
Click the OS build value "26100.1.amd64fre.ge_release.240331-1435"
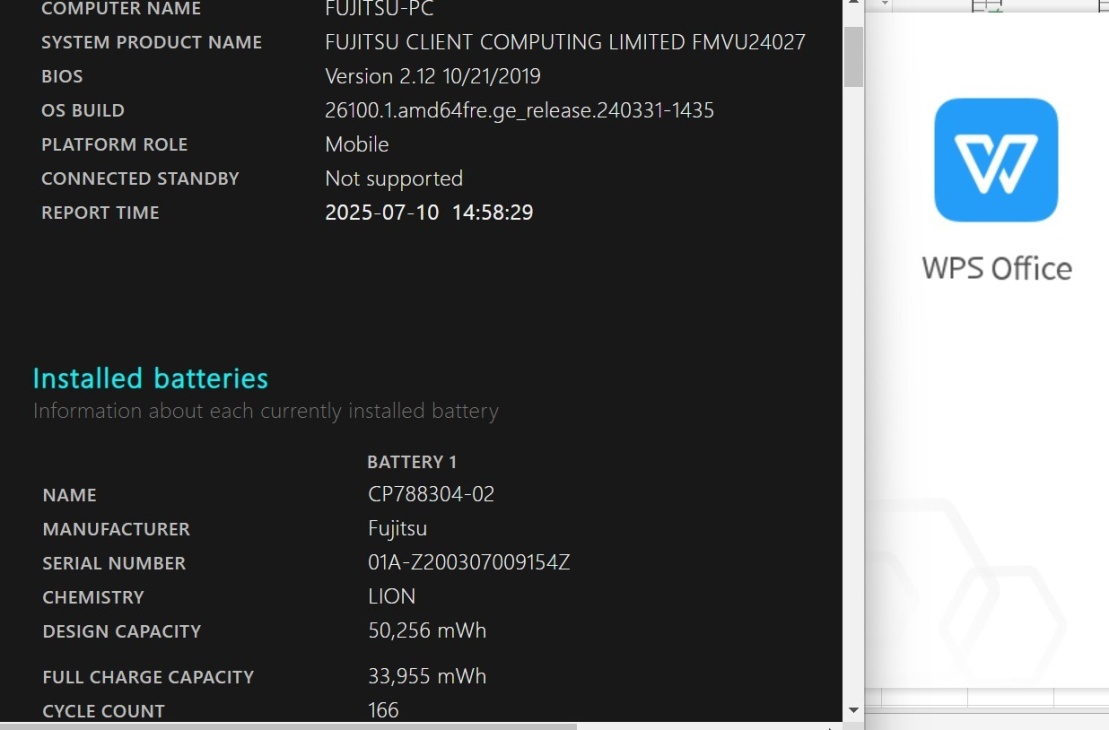coord(519,110)
